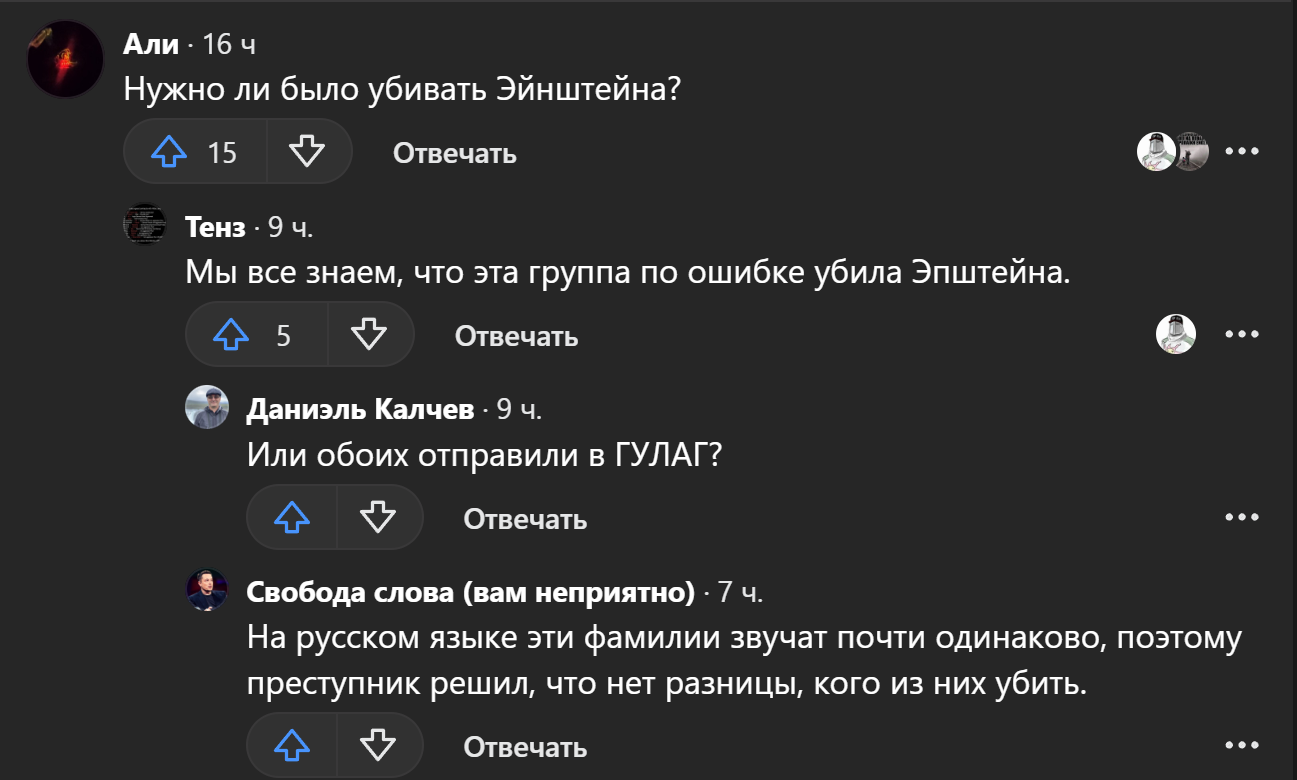The image size is (1297, 780).
Task: Upvote the Свобода слова comment
Action: coord(292,745)
